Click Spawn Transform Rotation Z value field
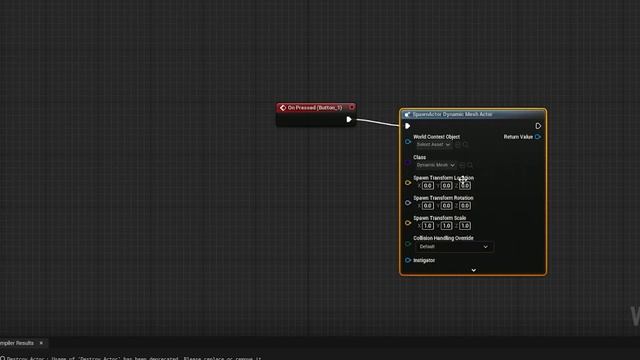This screenshot has height=360, width=640. [x=465, y=206]
